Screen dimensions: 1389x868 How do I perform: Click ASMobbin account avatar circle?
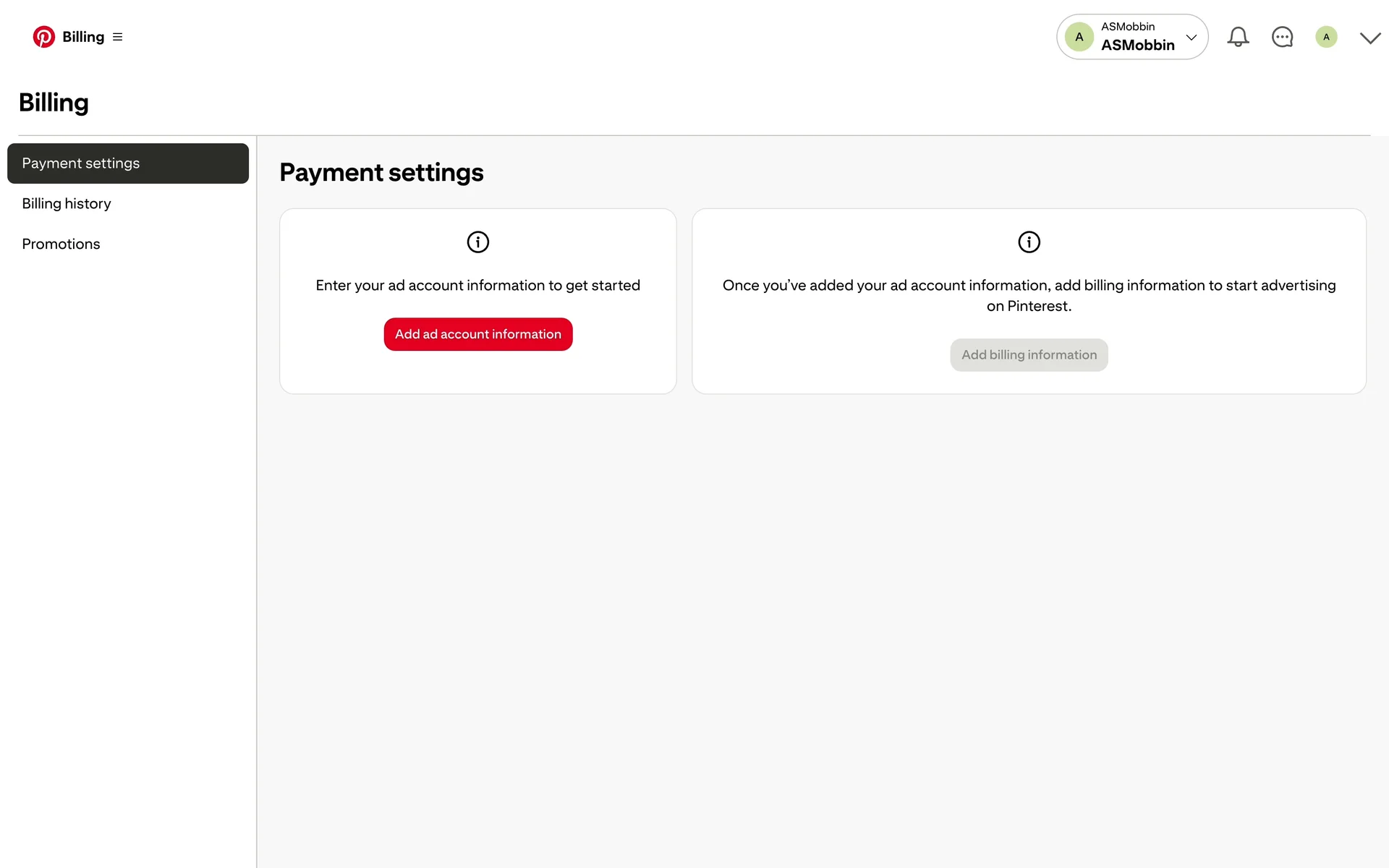tap(1079, 37)
